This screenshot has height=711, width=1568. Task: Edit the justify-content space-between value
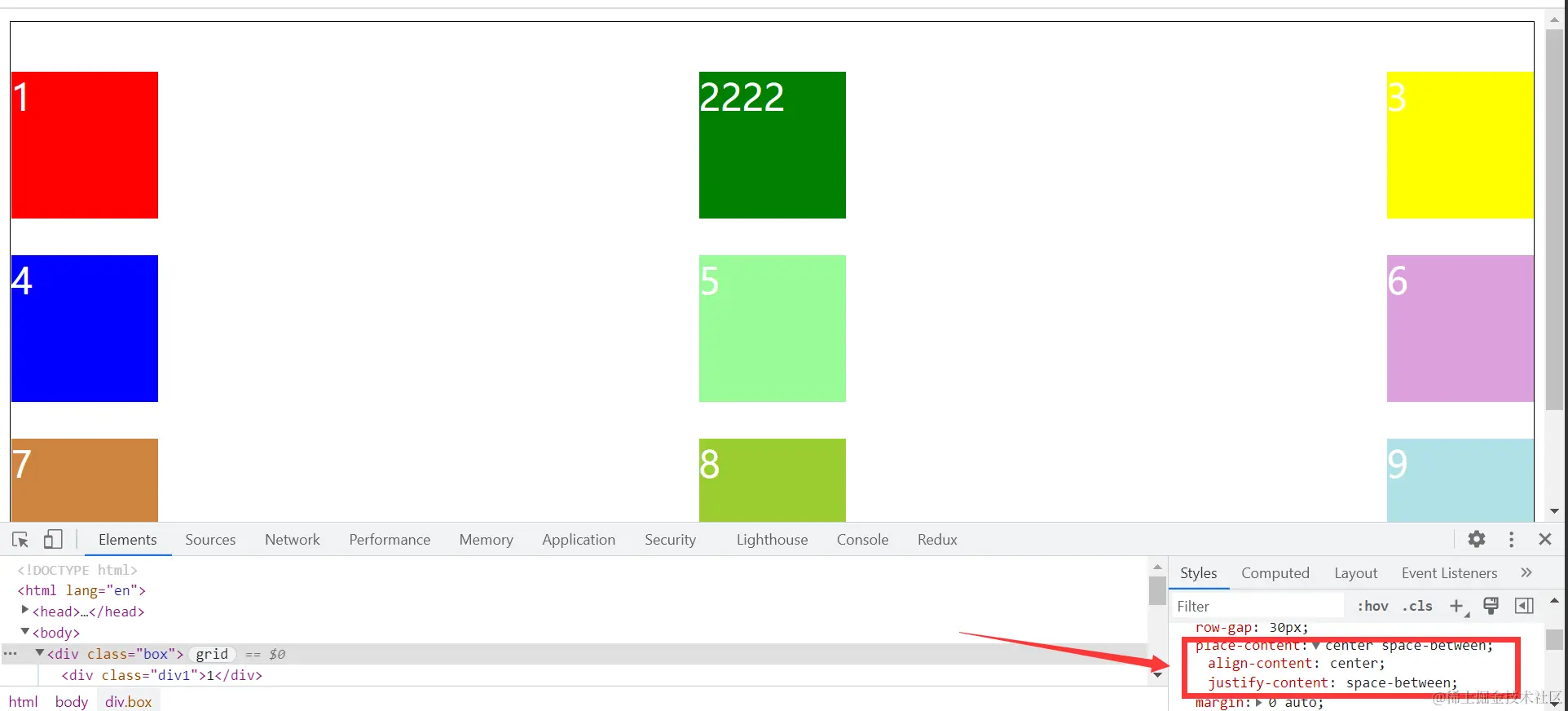click(1398, 683)
